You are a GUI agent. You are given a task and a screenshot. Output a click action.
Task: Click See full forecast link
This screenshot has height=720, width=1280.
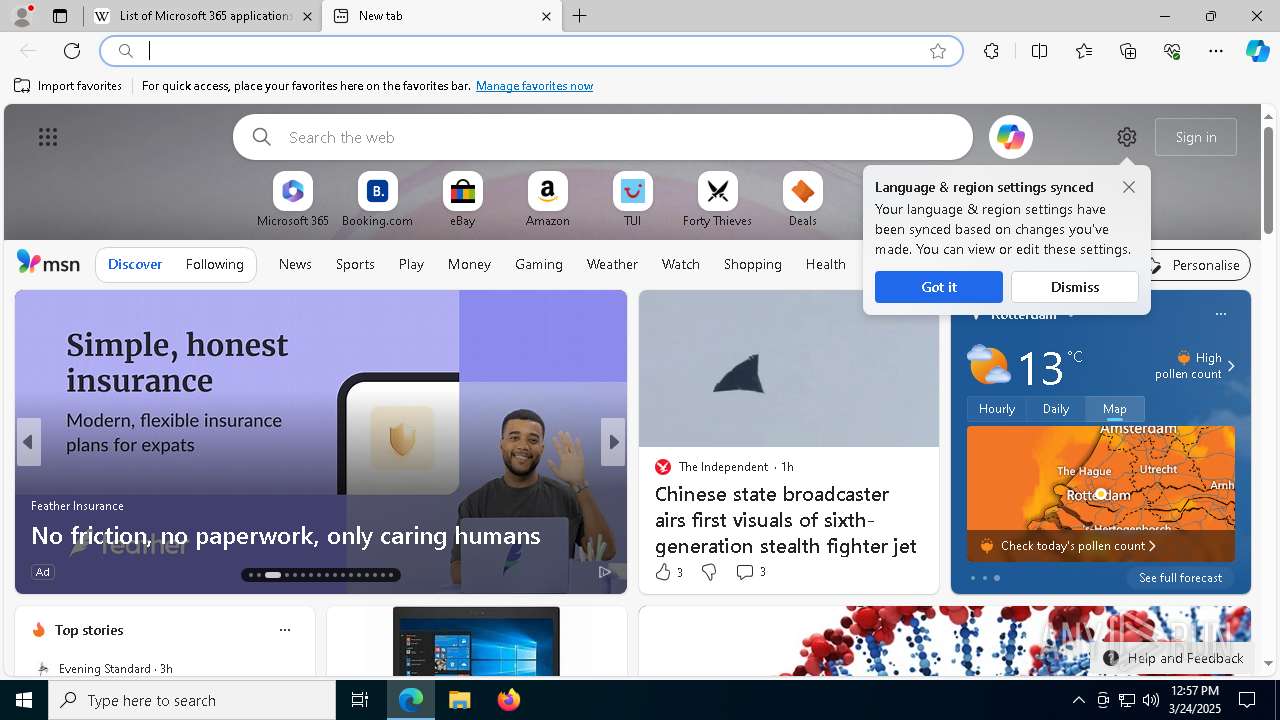1180,578
